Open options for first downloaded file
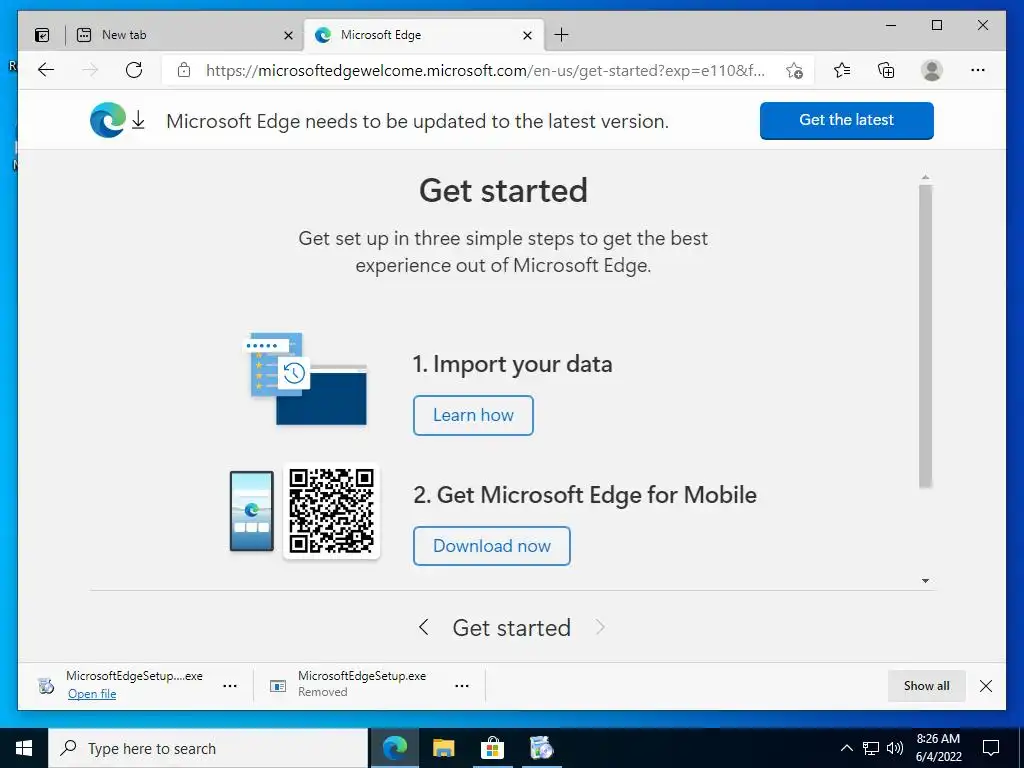This screenshot has width=1024, height=768. pyautogui.click(x=230, y=686)
